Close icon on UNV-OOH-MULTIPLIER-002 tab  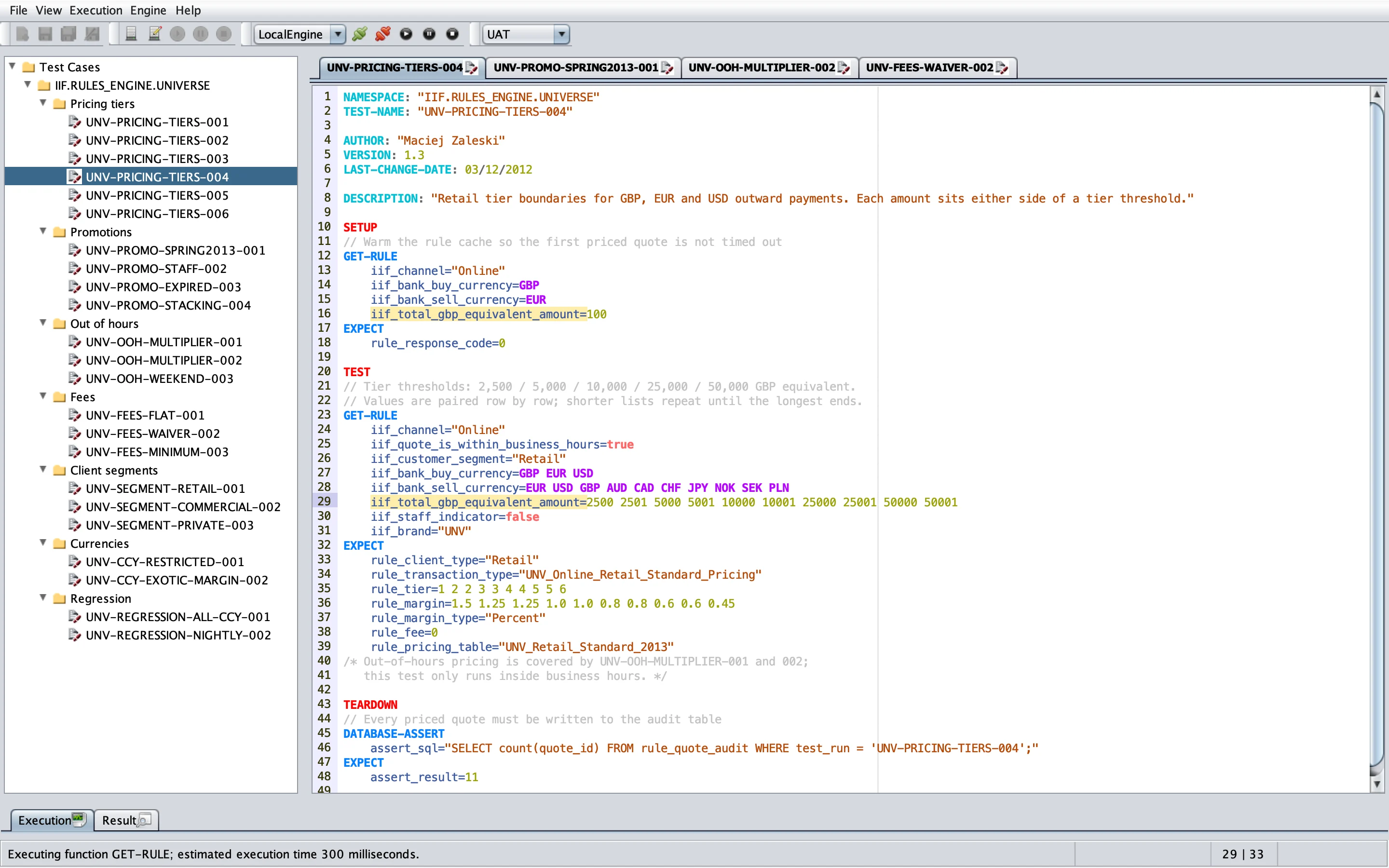click(x=844, y=68)
